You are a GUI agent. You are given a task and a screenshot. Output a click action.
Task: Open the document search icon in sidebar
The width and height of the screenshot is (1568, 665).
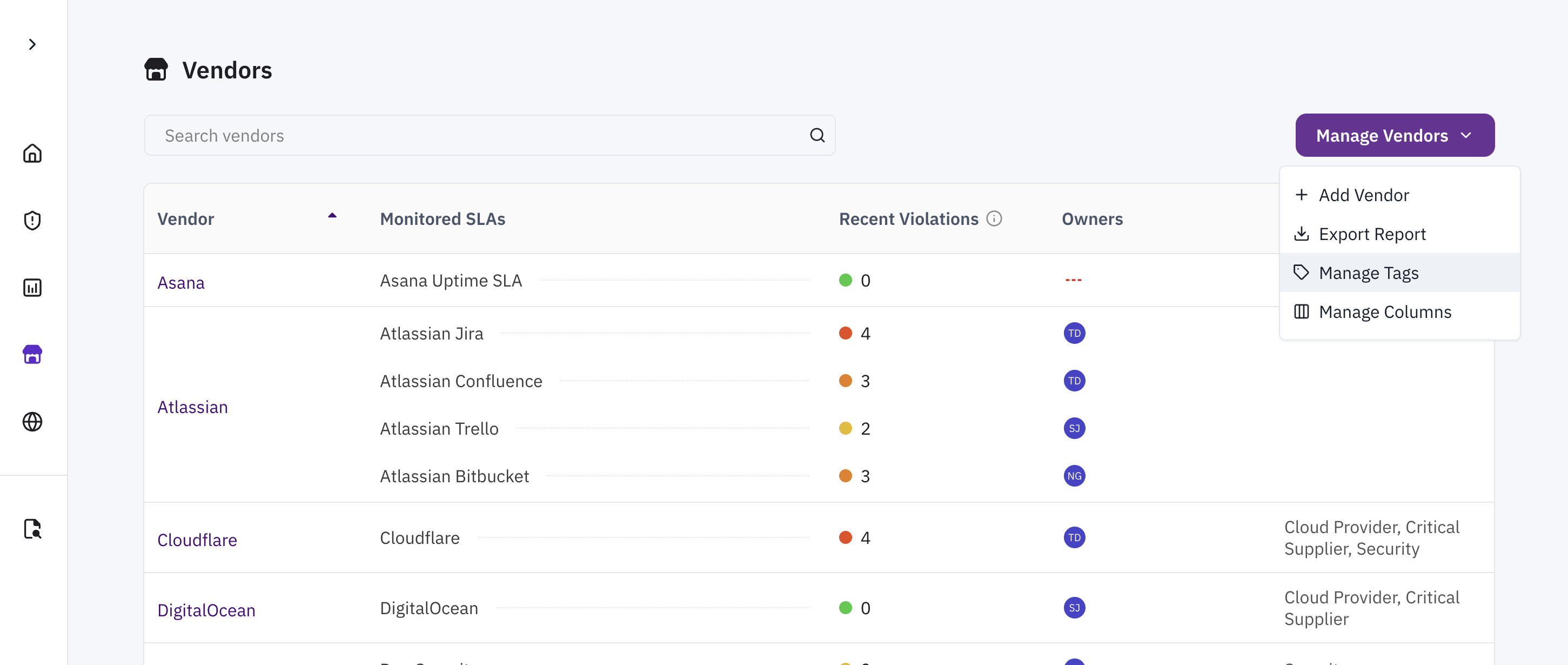point(32,529)
